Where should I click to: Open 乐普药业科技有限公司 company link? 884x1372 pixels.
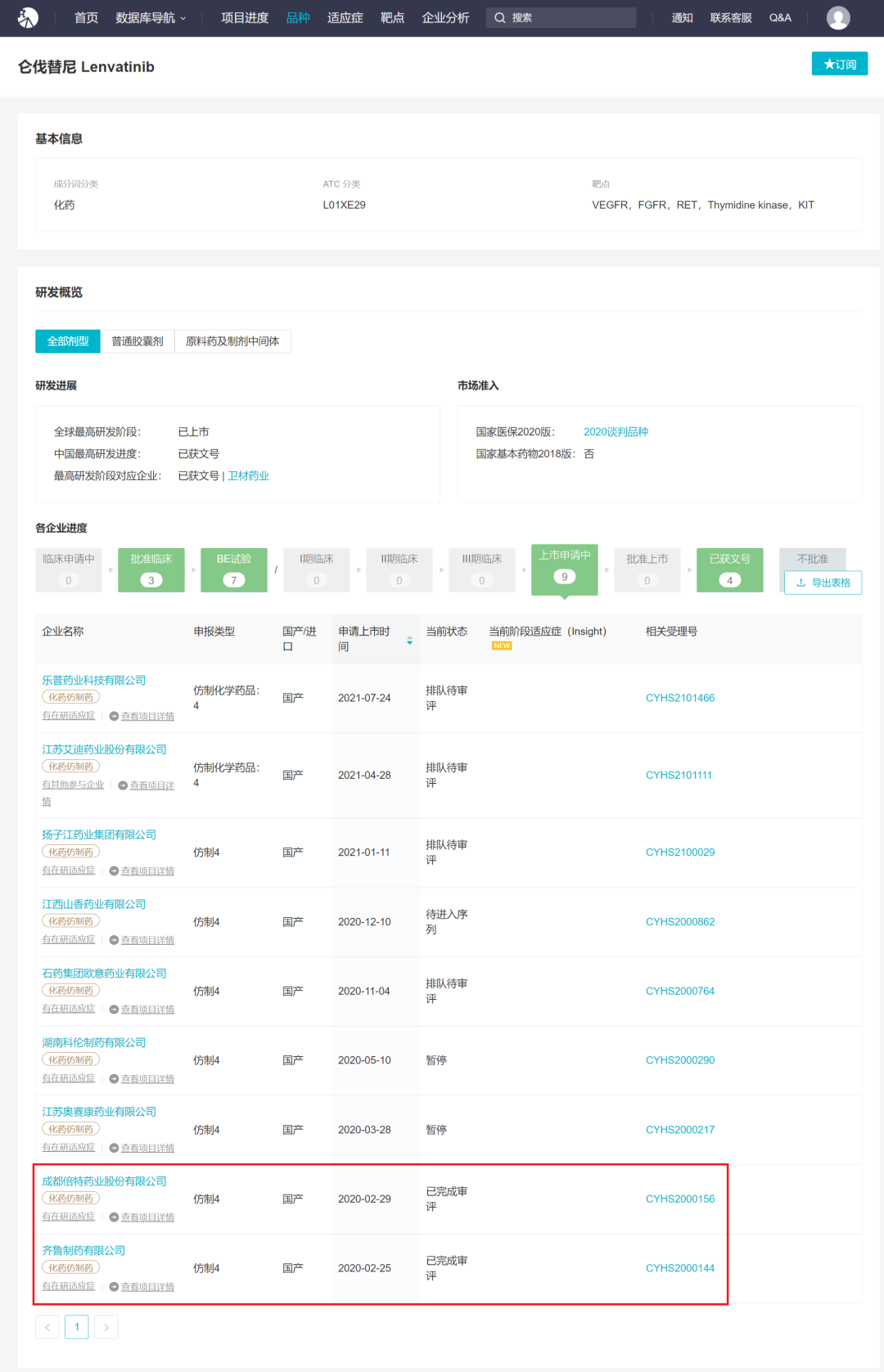coord(94,680)
